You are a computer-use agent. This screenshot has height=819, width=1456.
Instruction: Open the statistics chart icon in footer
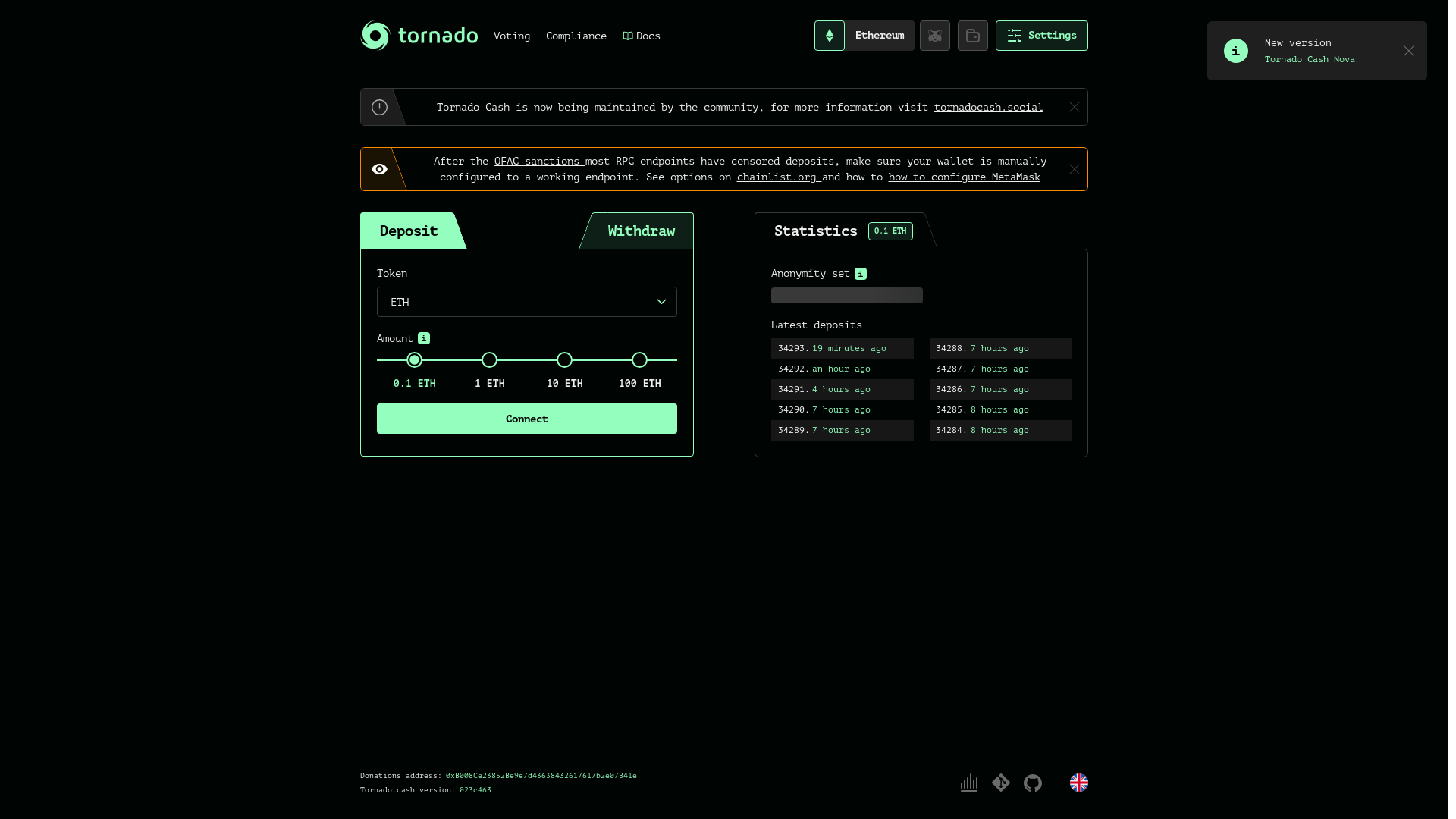point(968,783)
